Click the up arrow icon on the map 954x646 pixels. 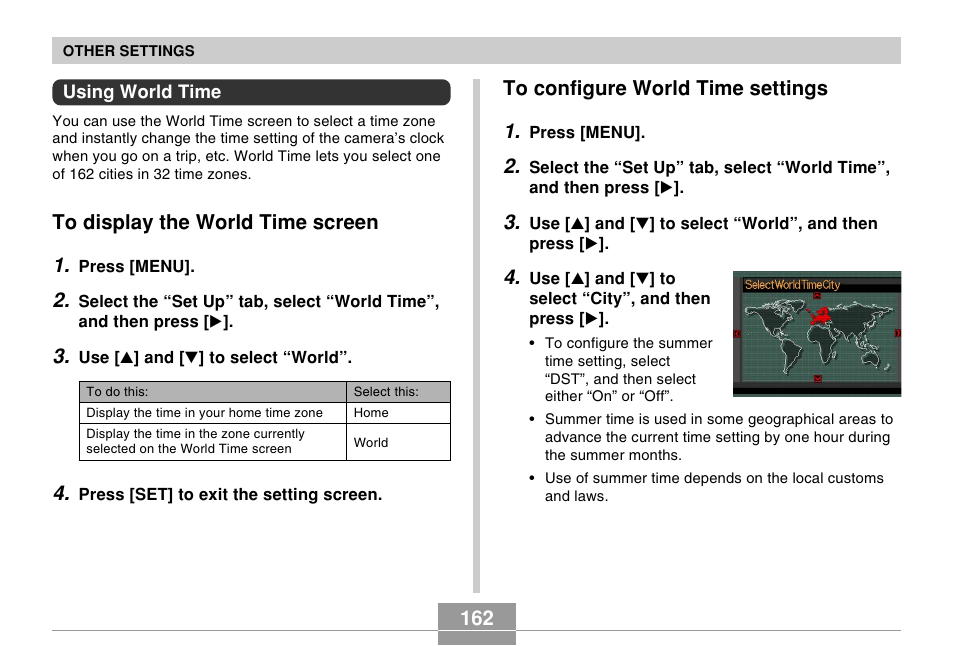coord(817,296)
